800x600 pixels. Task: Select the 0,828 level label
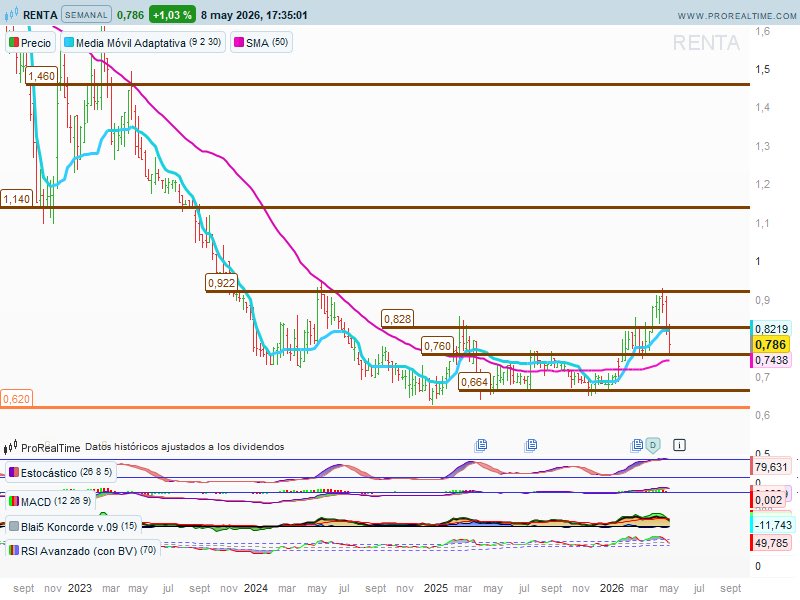tap(397, 319)
